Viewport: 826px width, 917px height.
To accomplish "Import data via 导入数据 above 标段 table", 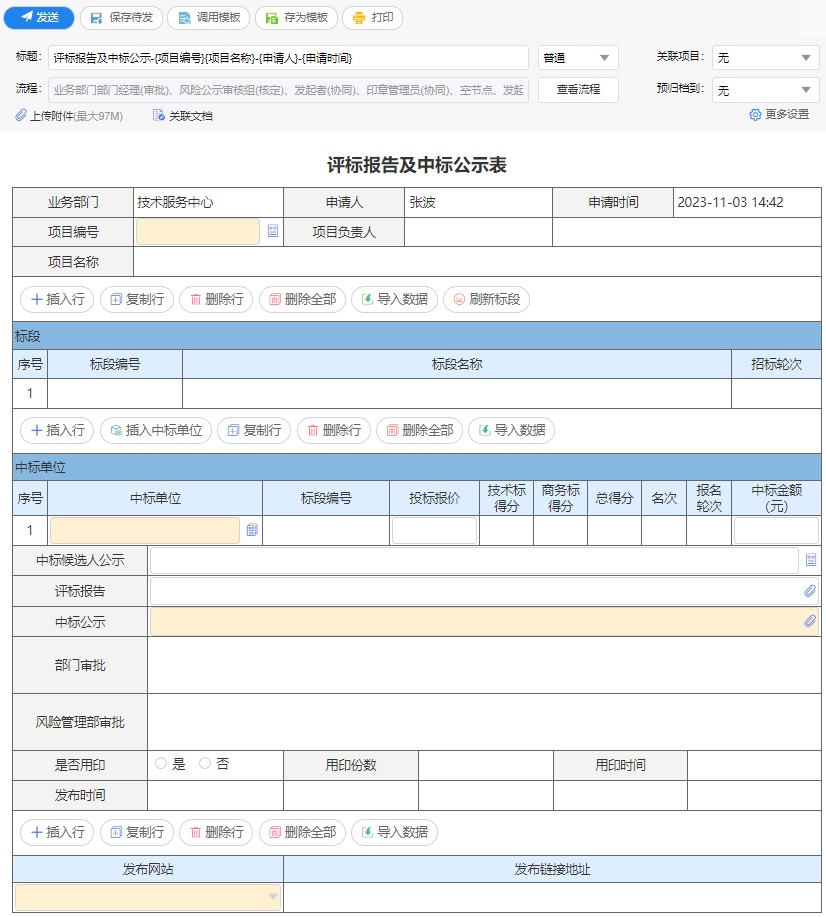I will coord(394,299).
